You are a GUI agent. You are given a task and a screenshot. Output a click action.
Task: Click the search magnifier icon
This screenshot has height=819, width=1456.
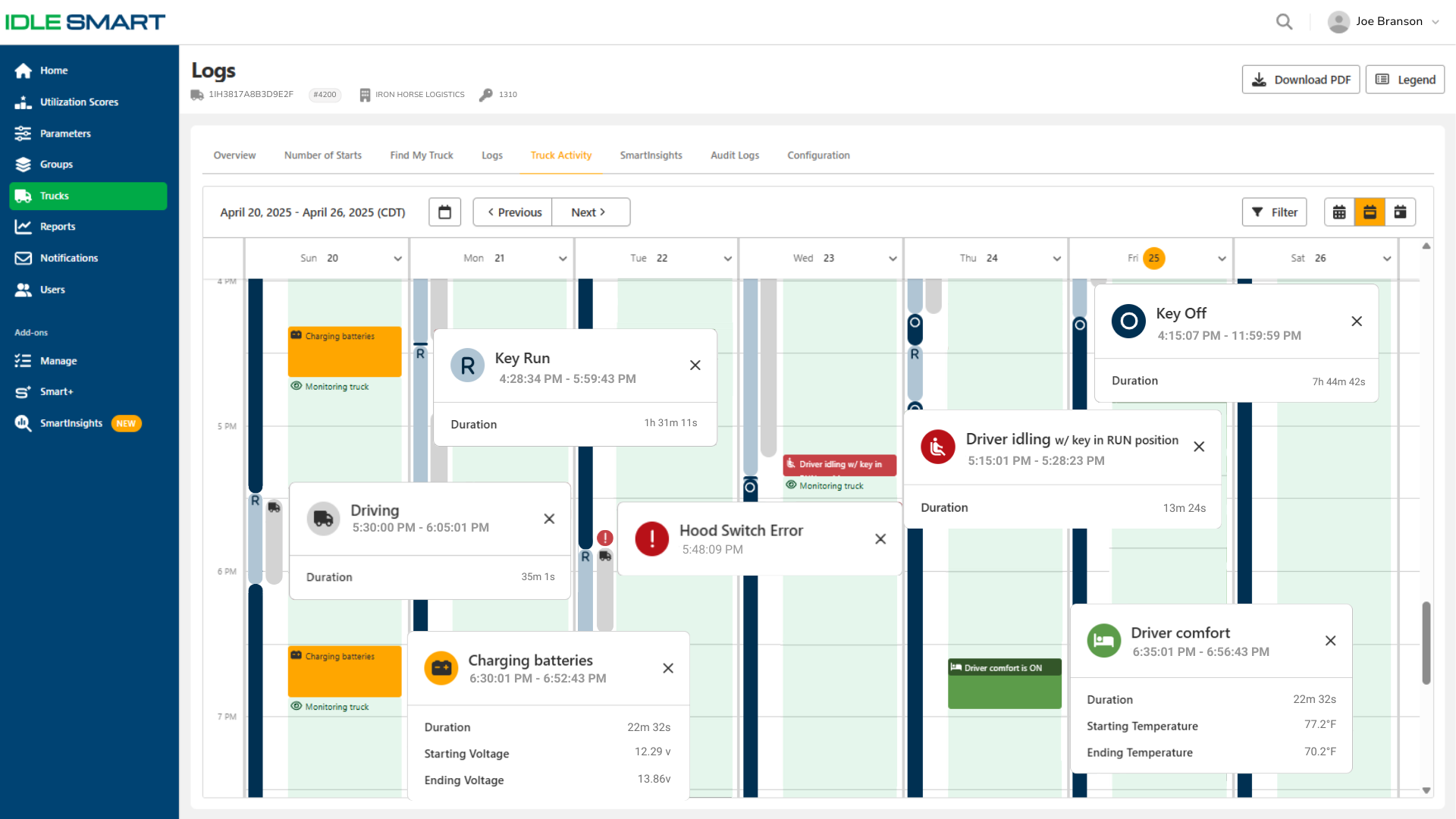coord(1284,22)
